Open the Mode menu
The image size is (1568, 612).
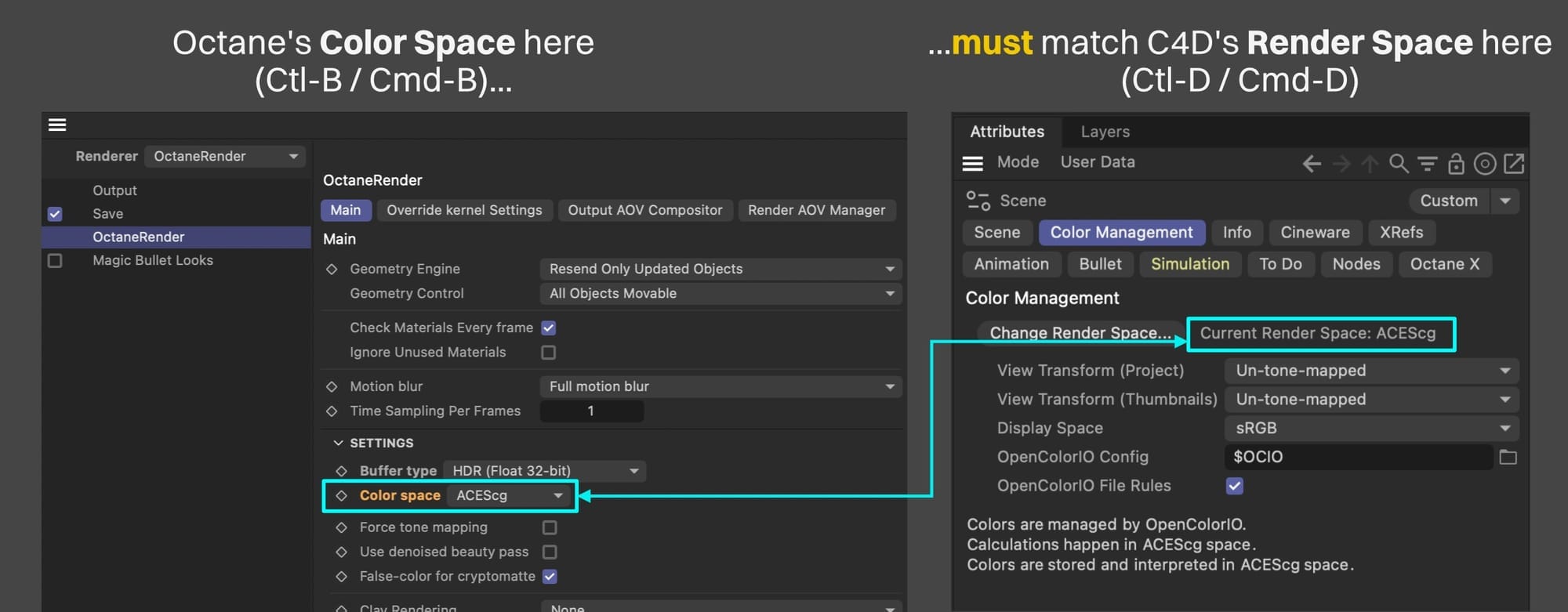point(1018,162)
